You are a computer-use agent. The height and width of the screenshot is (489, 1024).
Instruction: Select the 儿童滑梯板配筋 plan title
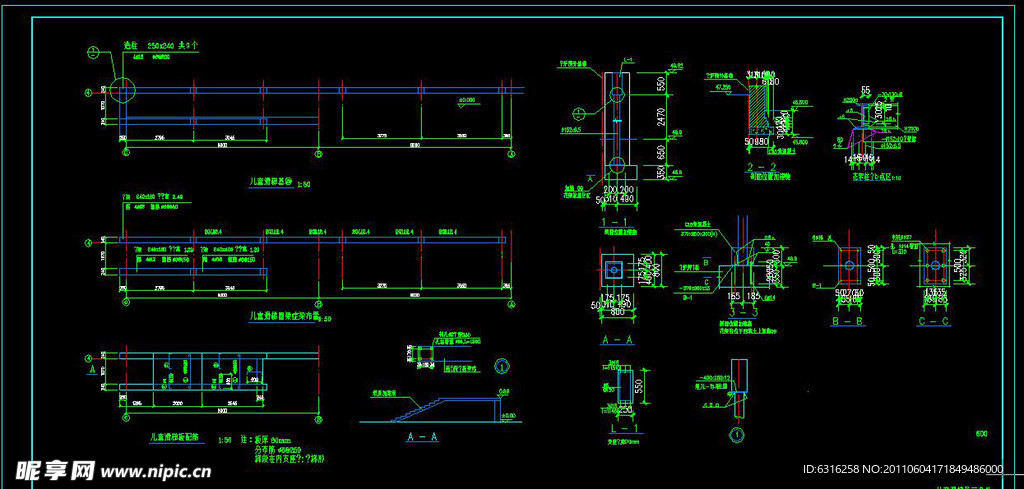pos(174,437)
